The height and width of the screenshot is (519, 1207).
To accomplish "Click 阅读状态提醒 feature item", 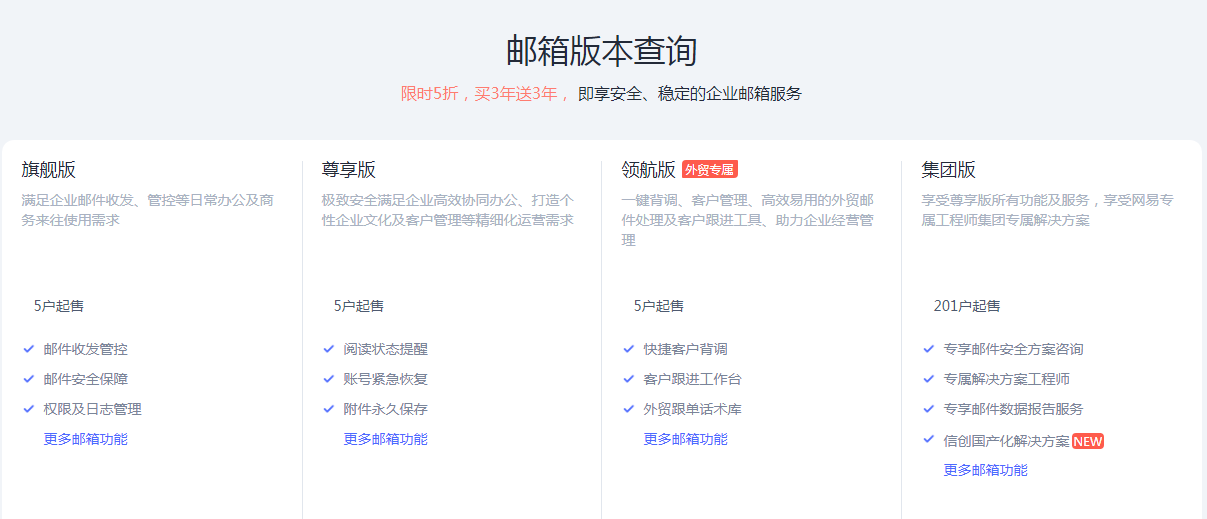I will click(x=385, y=349).
